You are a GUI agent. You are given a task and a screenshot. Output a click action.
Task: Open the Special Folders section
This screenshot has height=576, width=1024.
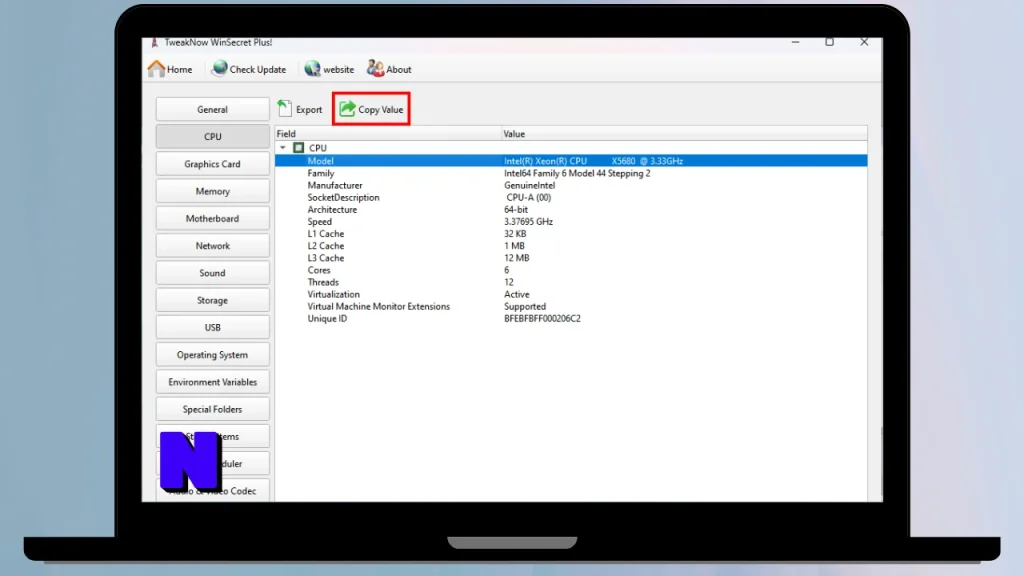[x=212, y=409]
